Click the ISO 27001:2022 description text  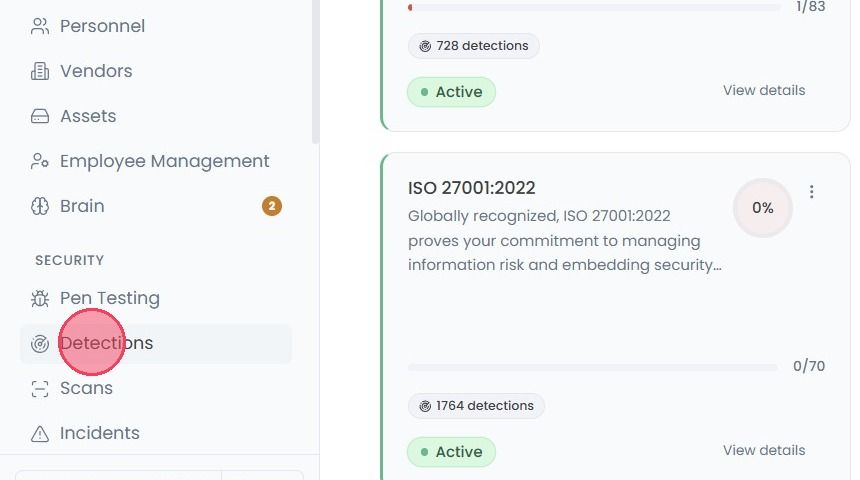click(564, 240)
